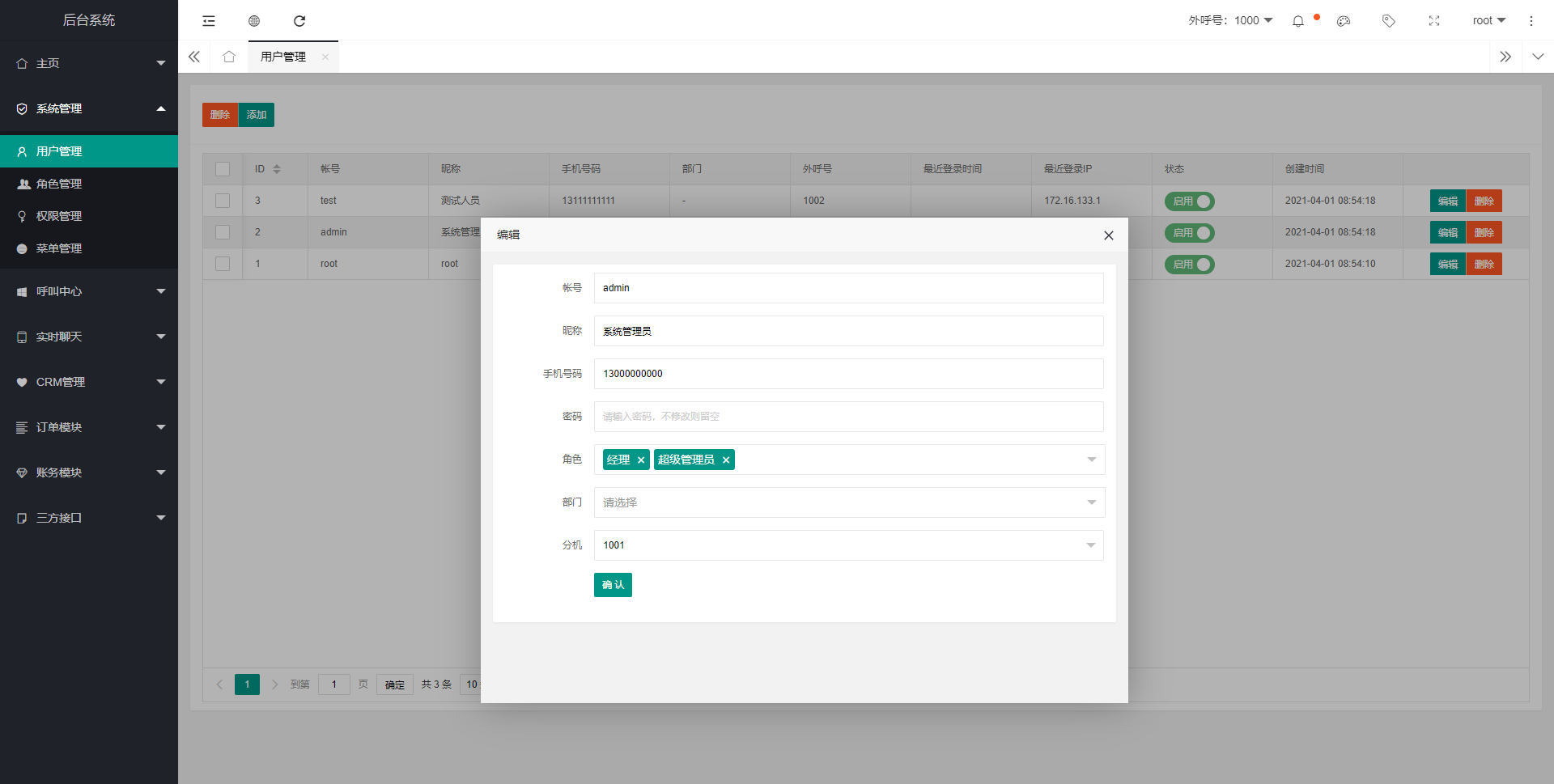Toggle status switch for test user
1554x784 pixels.
tap(1189, 201)
